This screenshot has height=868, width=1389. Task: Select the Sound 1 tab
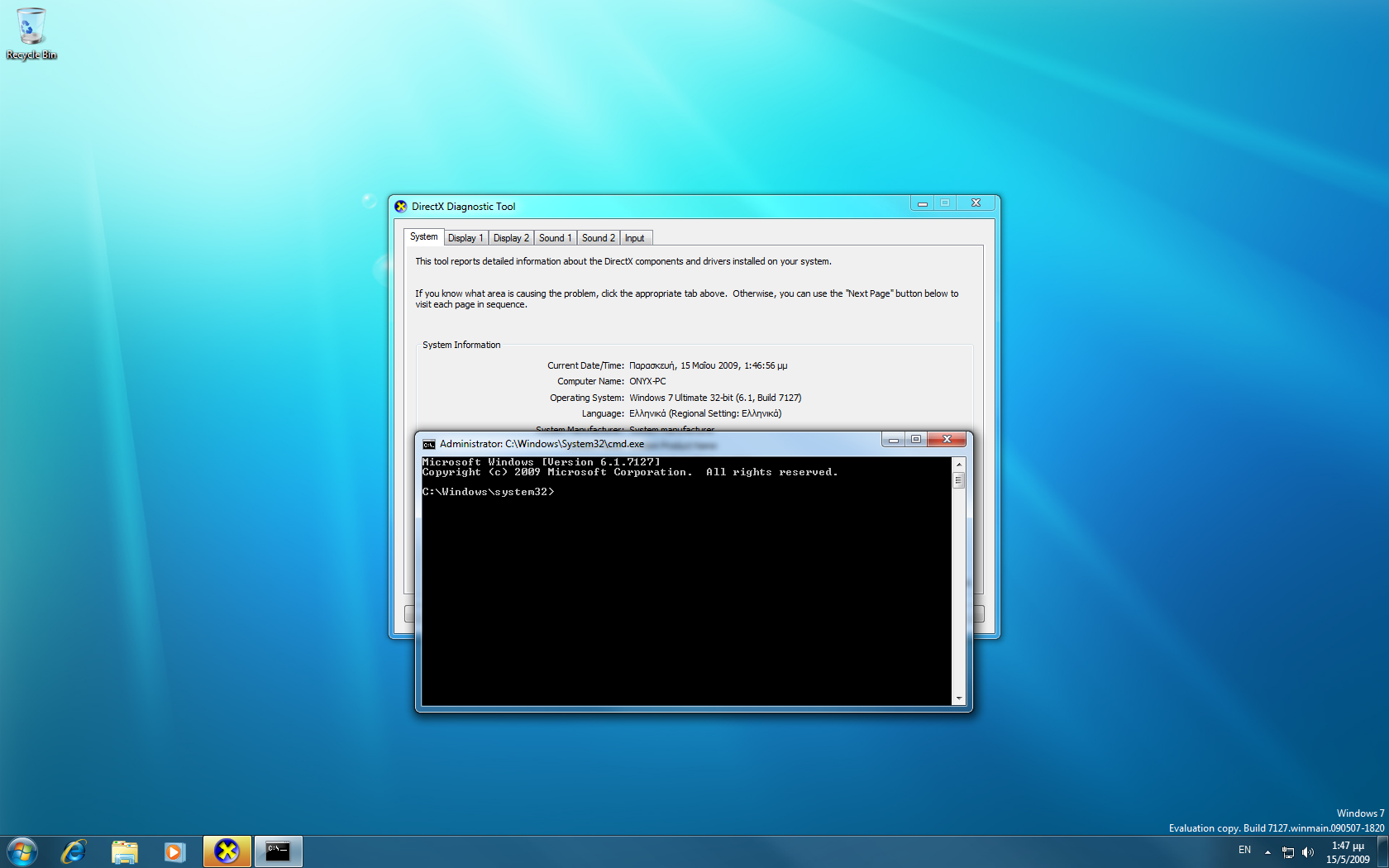(555, 238)
